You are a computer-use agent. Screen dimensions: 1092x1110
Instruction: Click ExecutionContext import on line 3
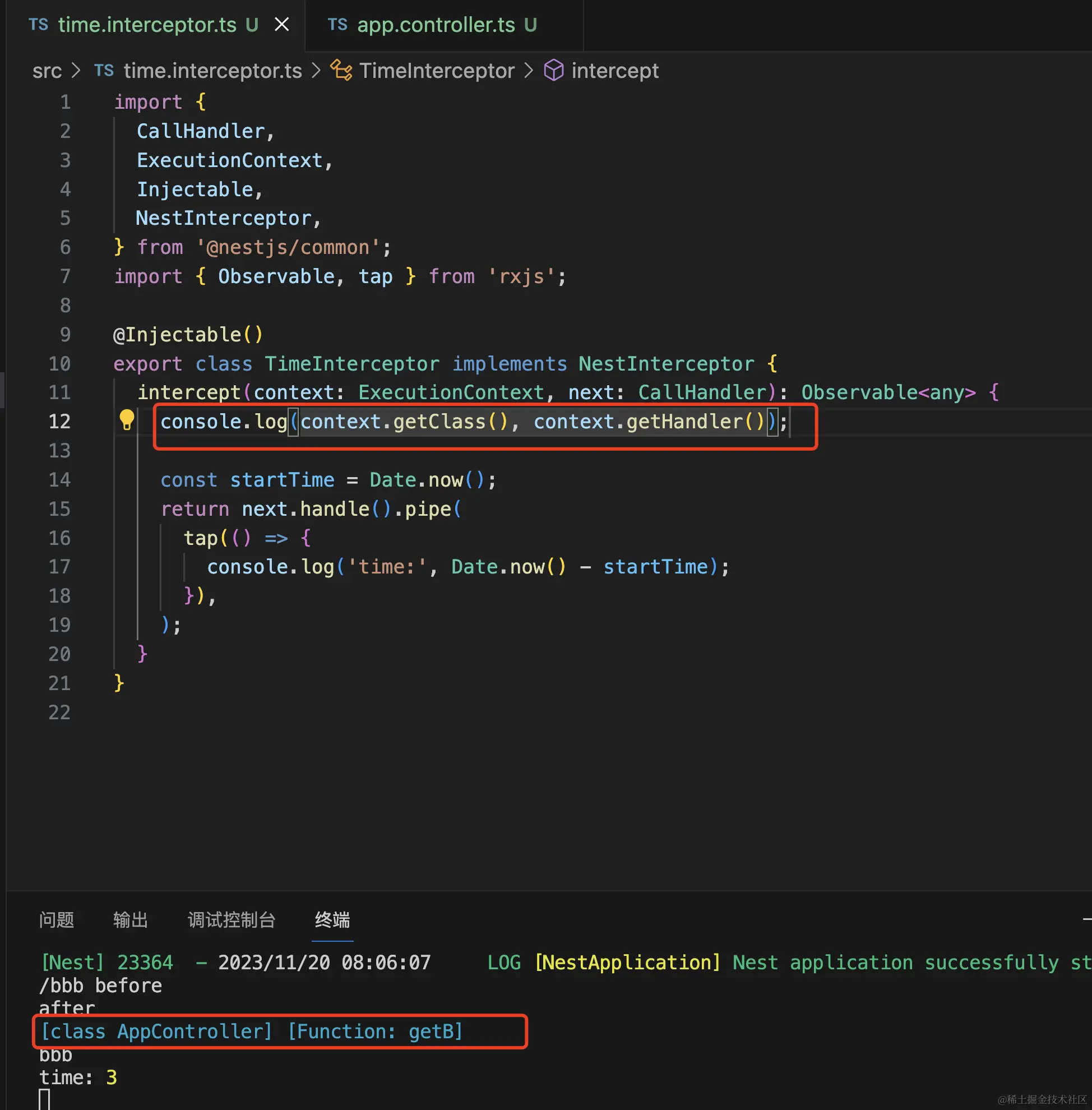tap(229, 160)
